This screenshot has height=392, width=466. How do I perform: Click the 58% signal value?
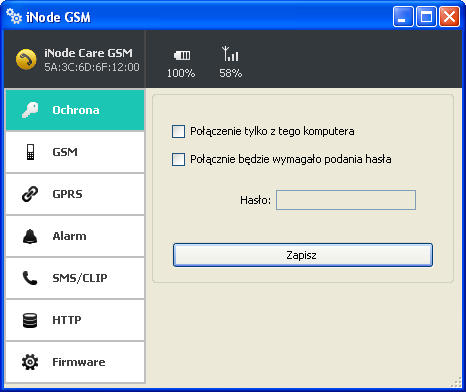click(230, 73)
